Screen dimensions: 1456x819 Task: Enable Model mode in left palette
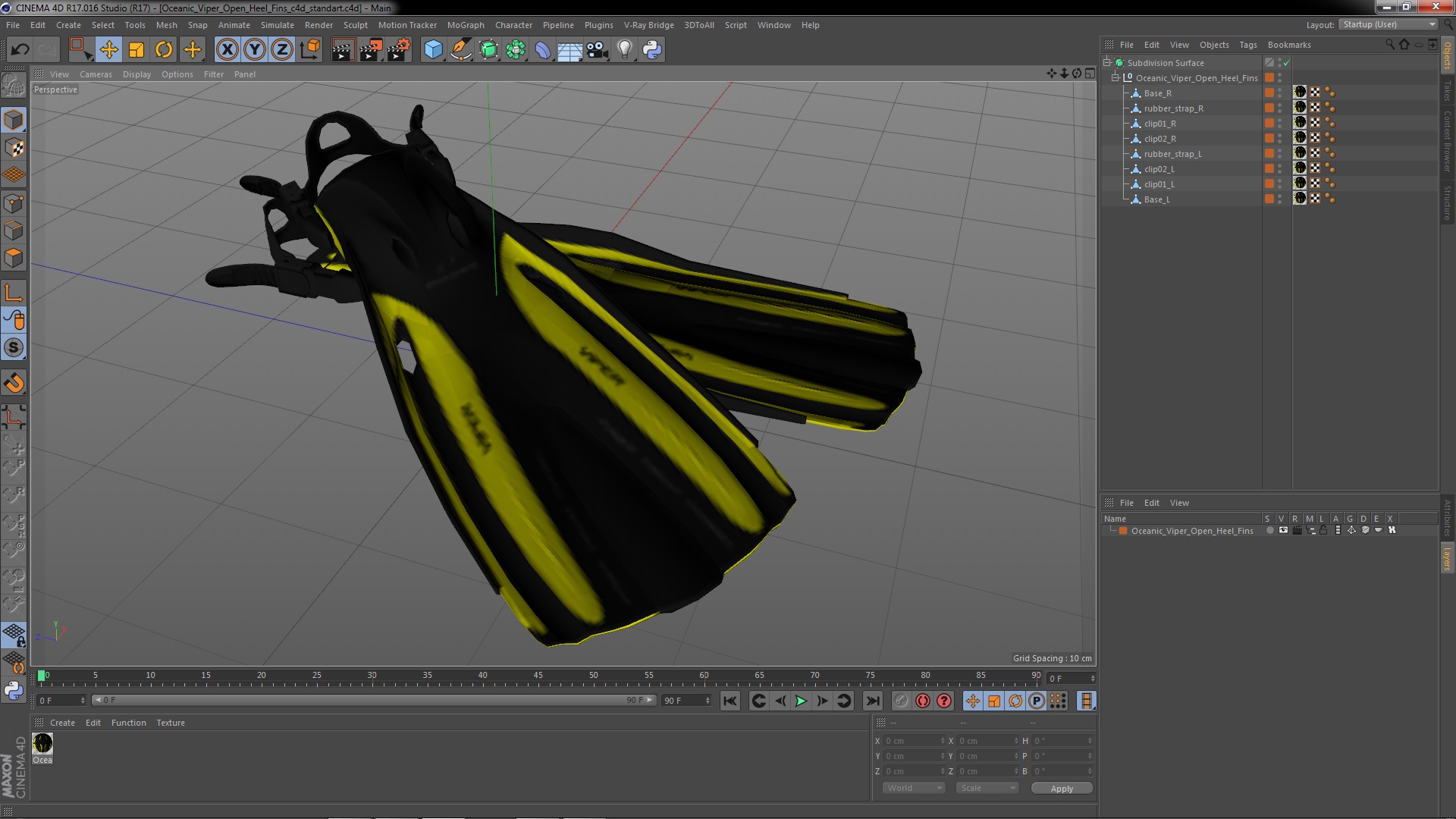(14, 120)
